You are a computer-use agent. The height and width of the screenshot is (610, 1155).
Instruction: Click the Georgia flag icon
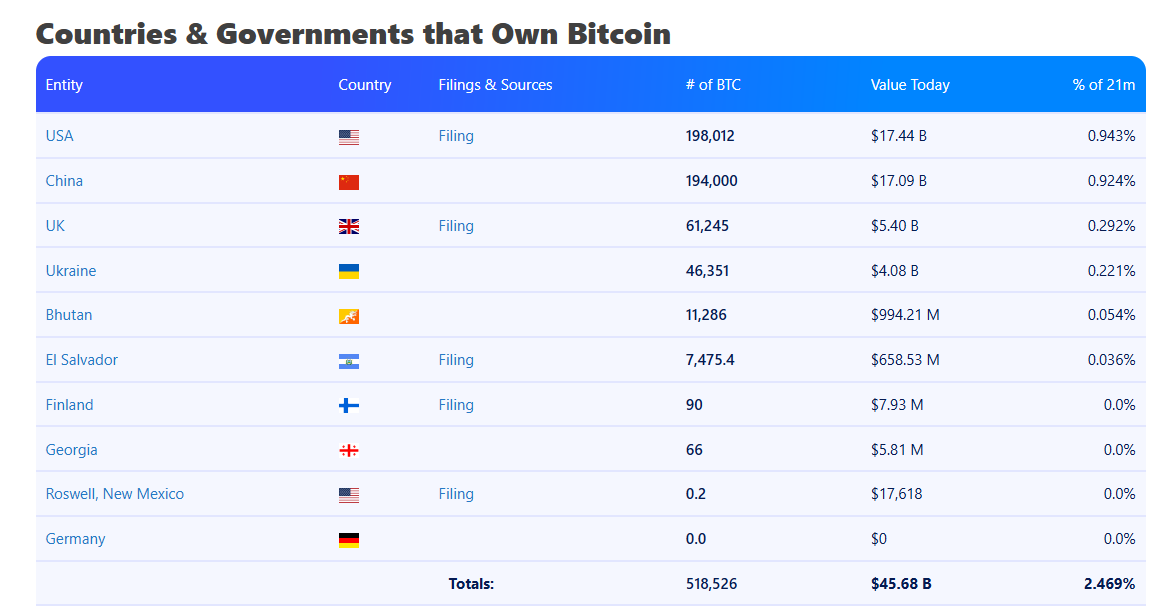[348, 450]
